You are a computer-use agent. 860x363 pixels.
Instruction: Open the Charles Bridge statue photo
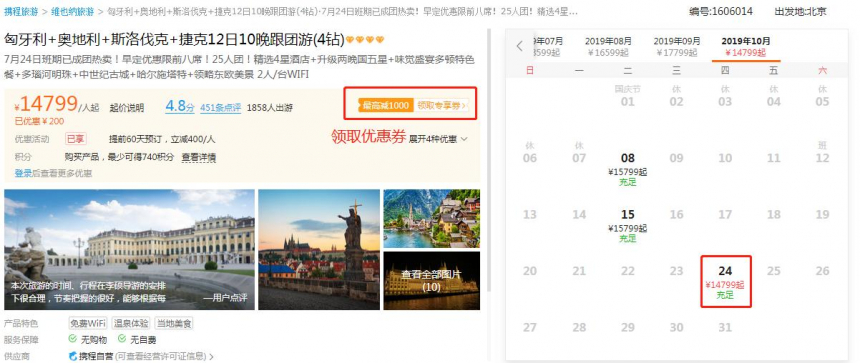[x=319, y=249]
